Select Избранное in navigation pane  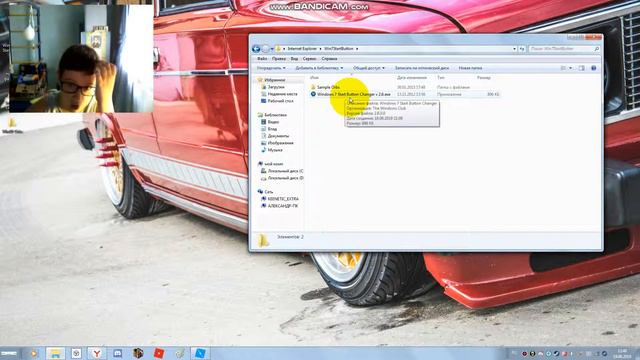point(271,80)
